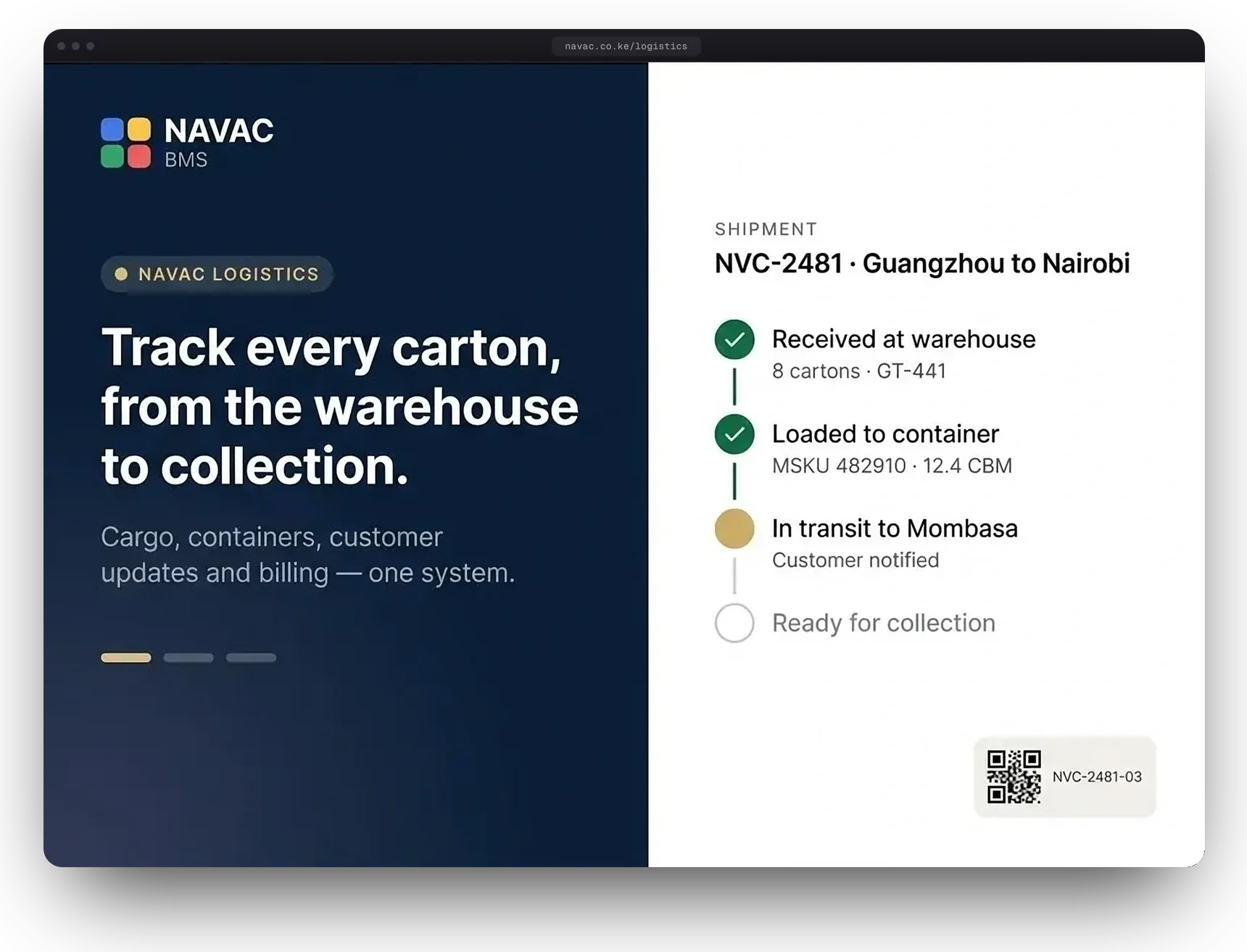Click the navac.co.ke/logistics address bar

tap(626, 46)
